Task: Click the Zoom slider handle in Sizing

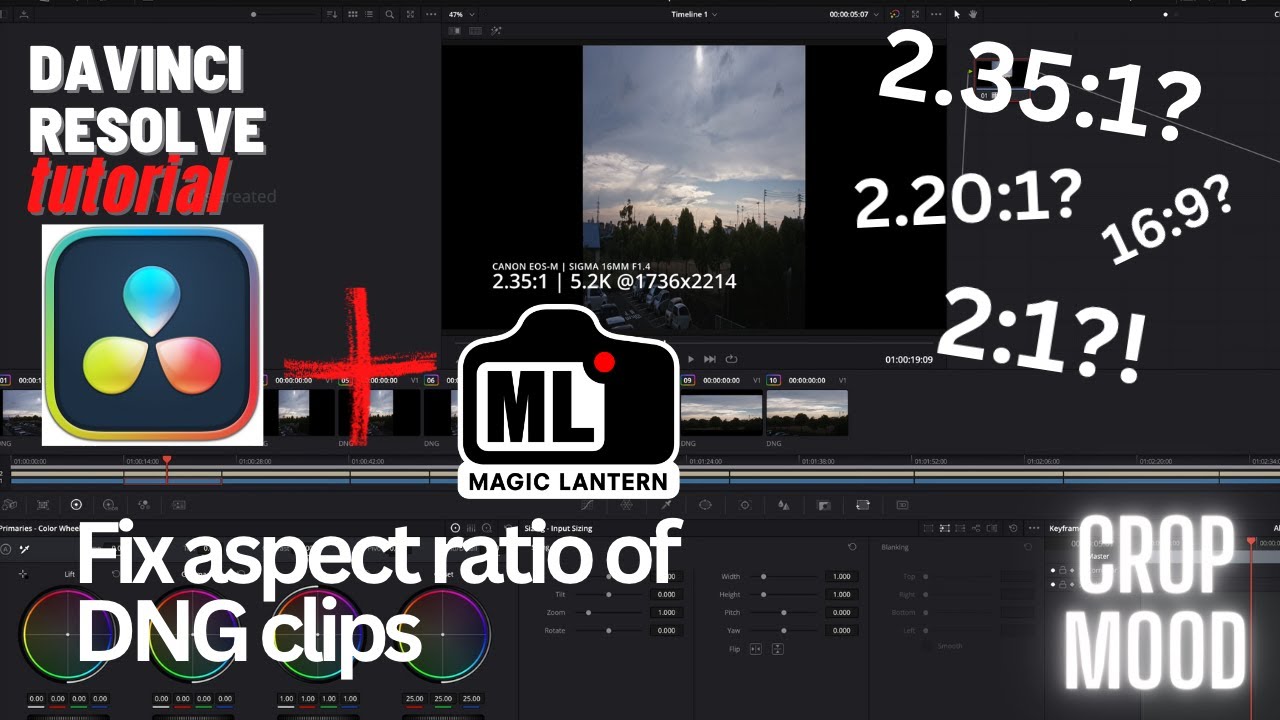Action: coord(588,613)
